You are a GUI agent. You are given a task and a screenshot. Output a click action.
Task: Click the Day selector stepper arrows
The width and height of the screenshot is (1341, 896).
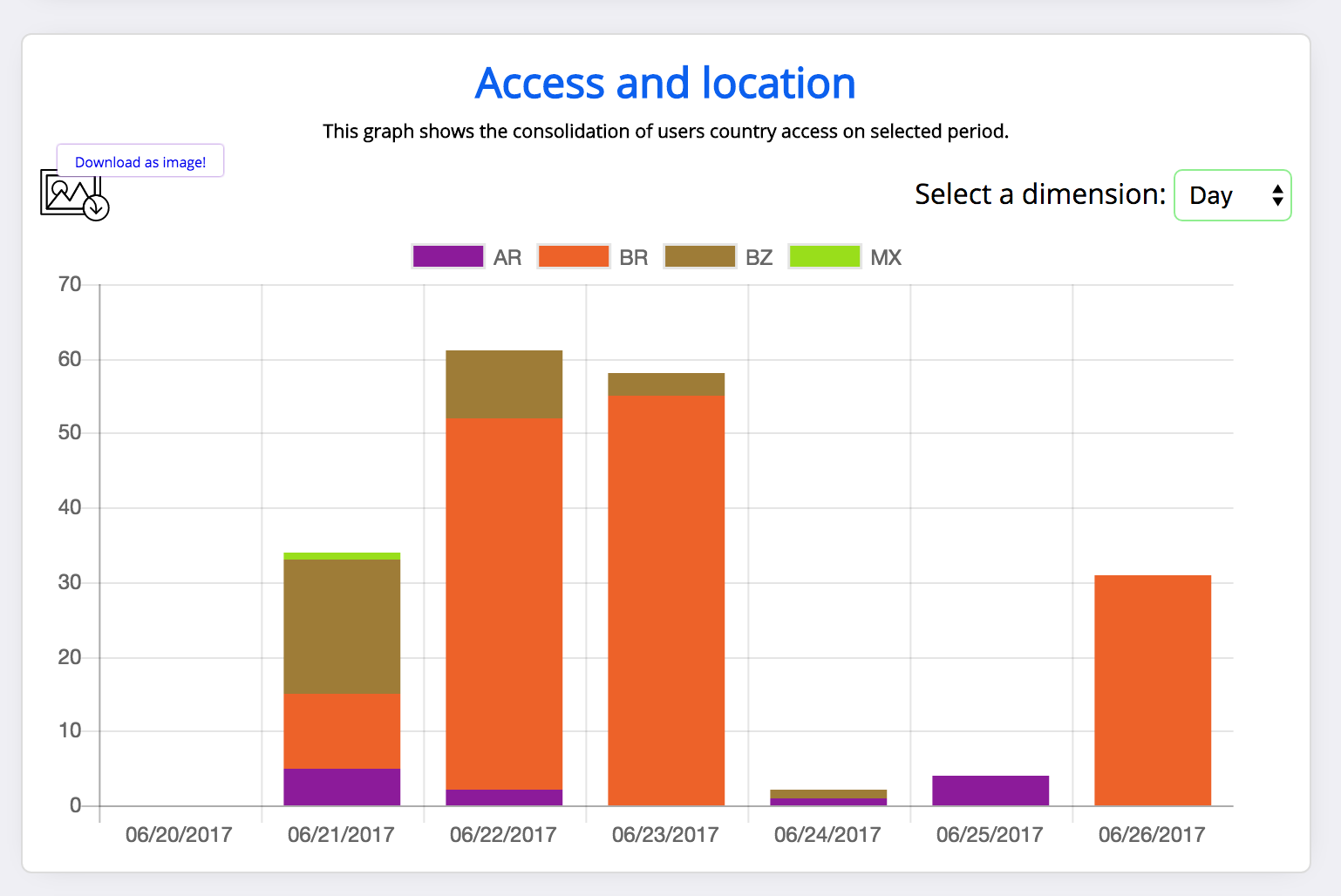pyautogui.click(x=1276, y=195)
